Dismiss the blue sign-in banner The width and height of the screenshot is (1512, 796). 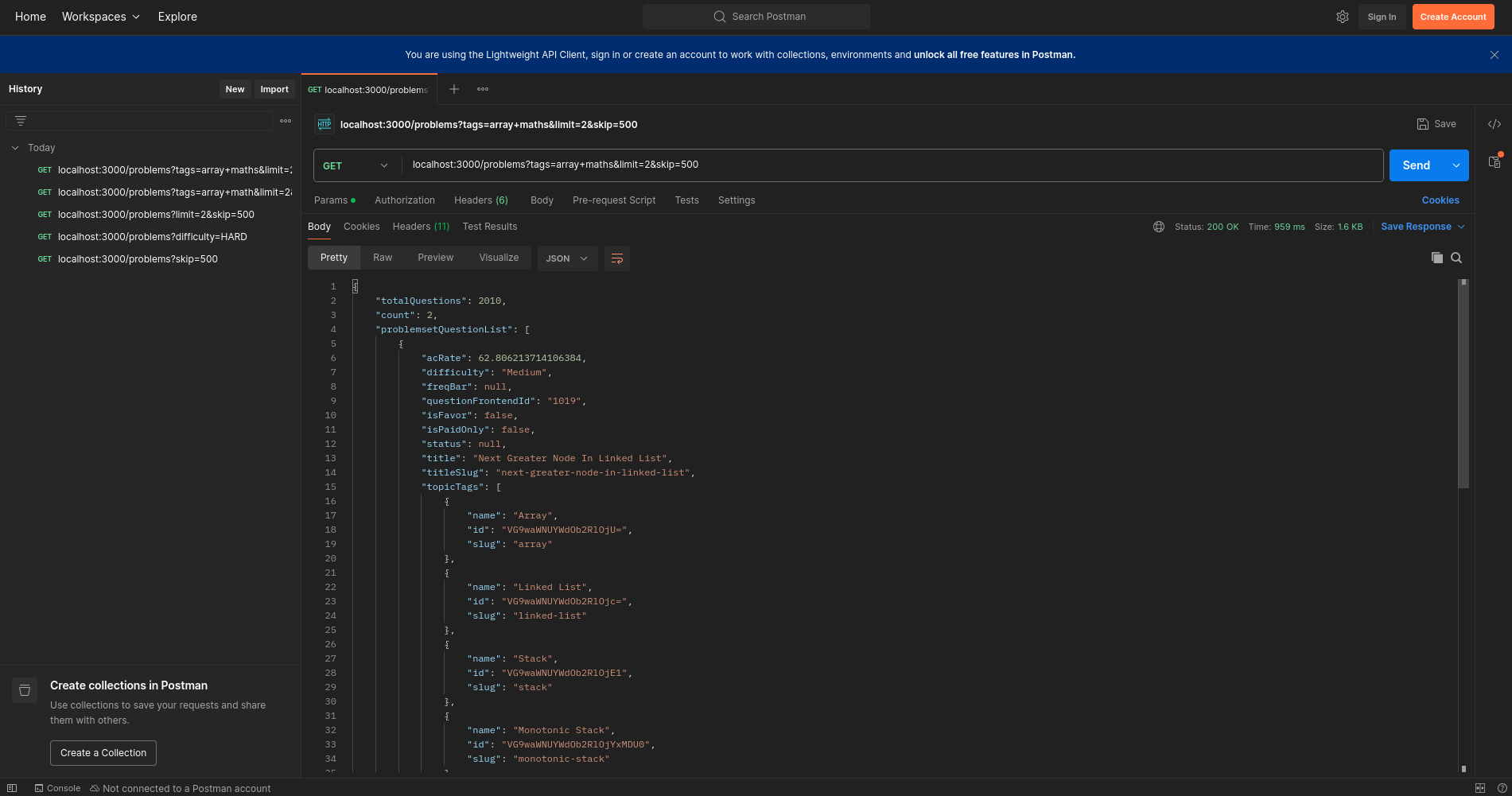tap(1495, 55)
